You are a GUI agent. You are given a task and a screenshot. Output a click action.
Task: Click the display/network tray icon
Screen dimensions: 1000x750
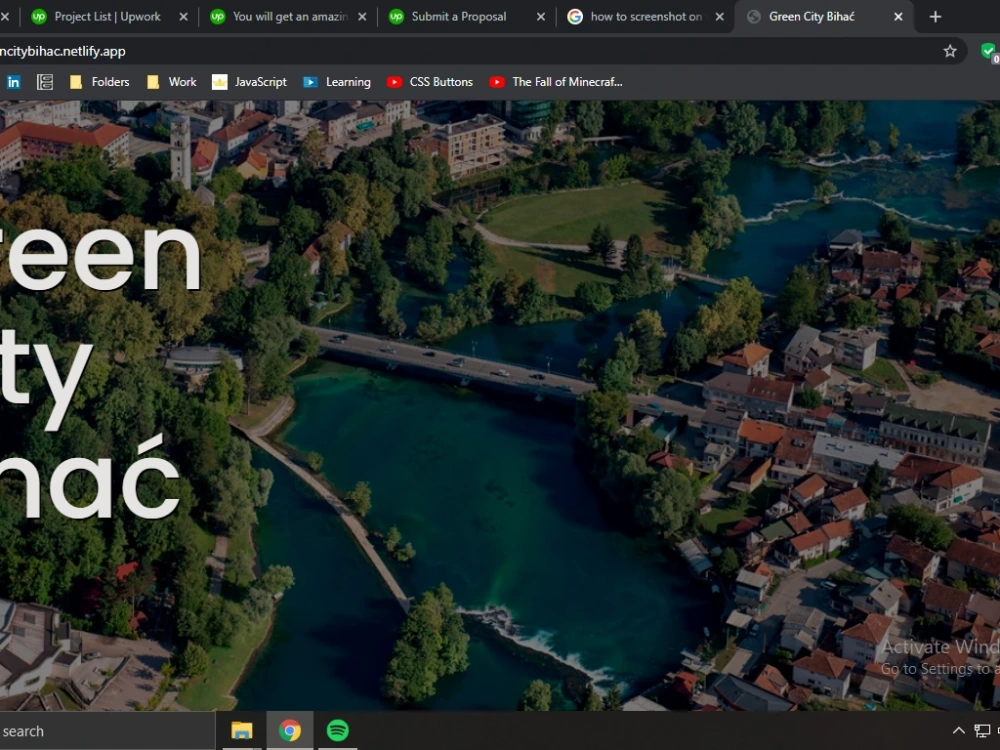[982, 731]
